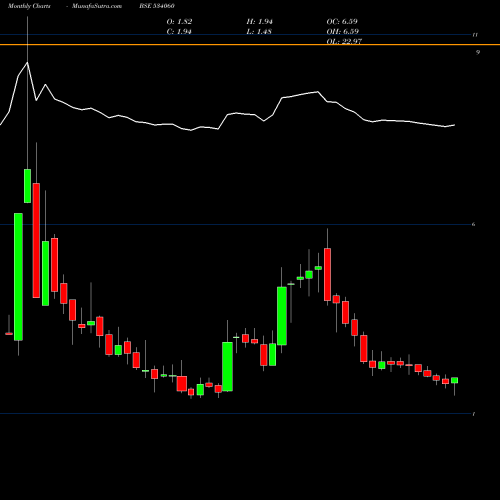Click the tallest green candle near the left edge
Image resolution: width=500 pixels, height=500 pixels.
pyautogui.click(x=18, y=277)
